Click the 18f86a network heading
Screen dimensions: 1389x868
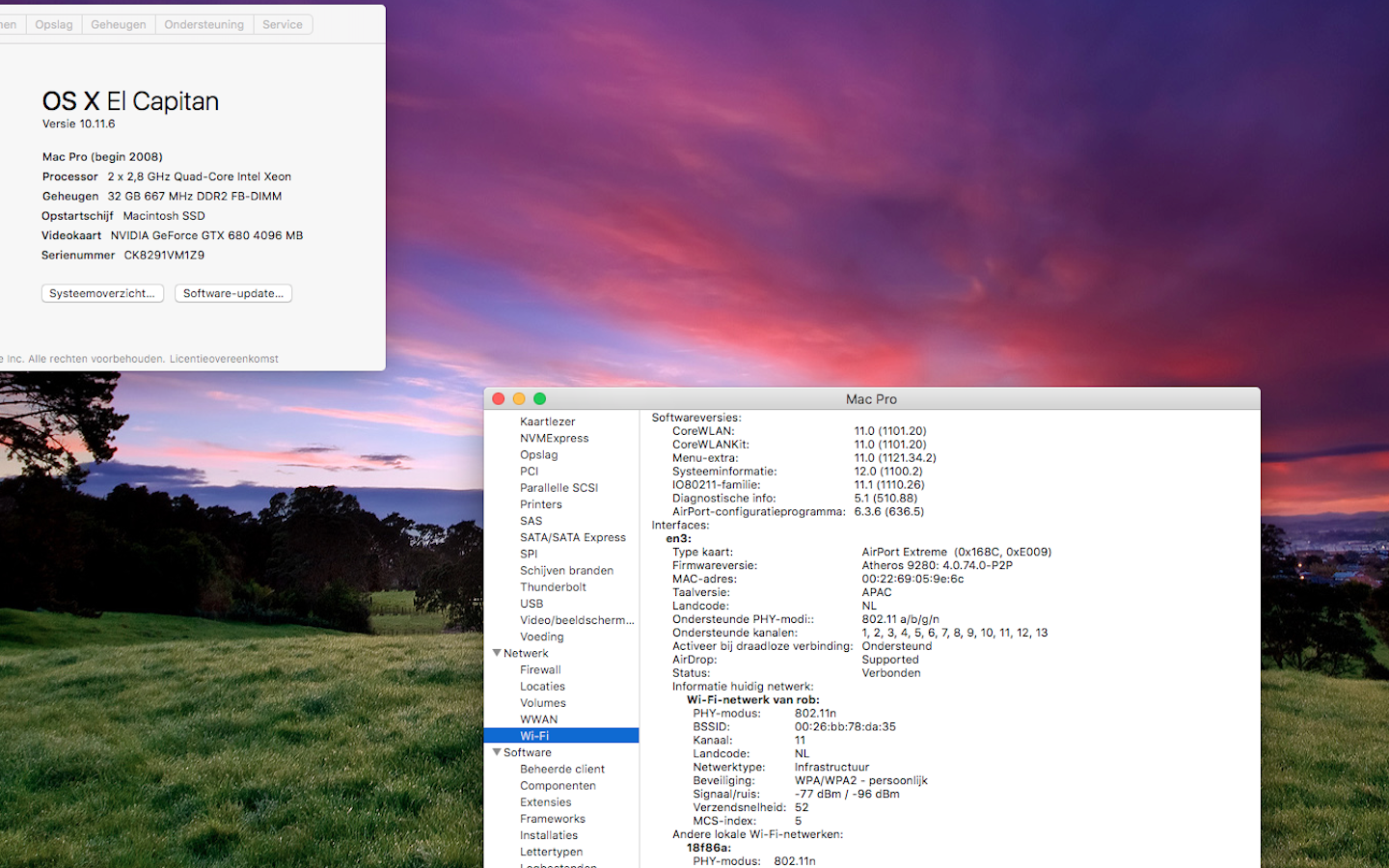(709, 848)
